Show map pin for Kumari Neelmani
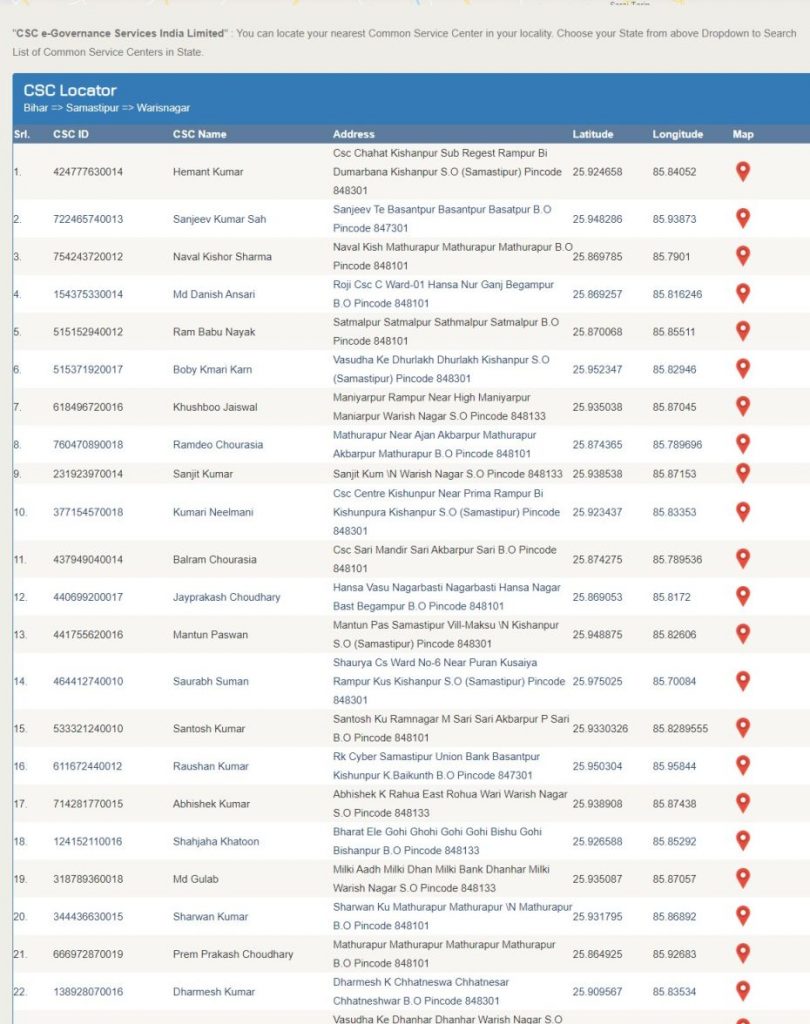This screenshot has height=1024, width=810. pyautogui.click(x=743, y=512)
